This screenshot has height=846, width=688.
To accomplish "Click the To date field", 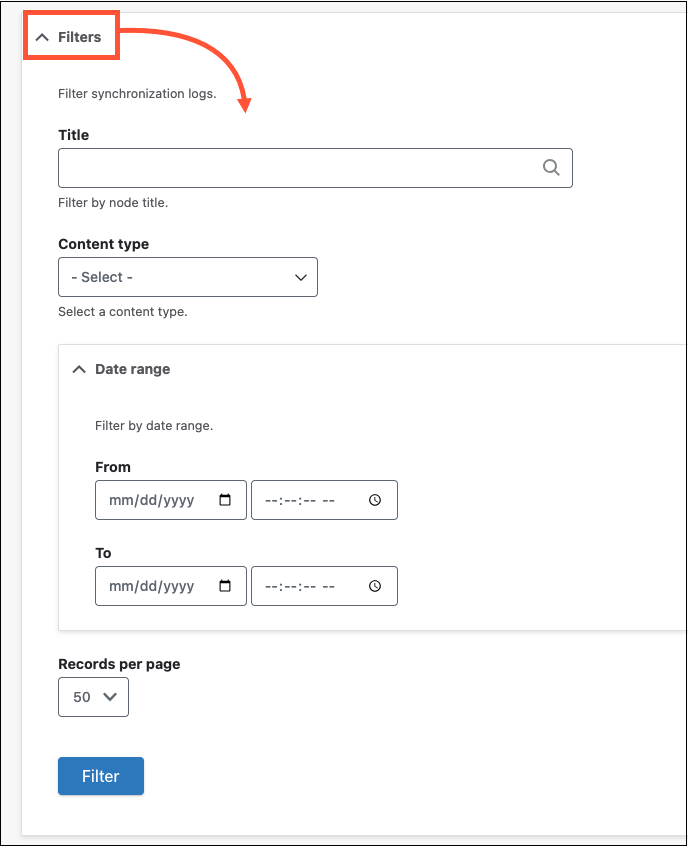I will [x=171, y=586].
